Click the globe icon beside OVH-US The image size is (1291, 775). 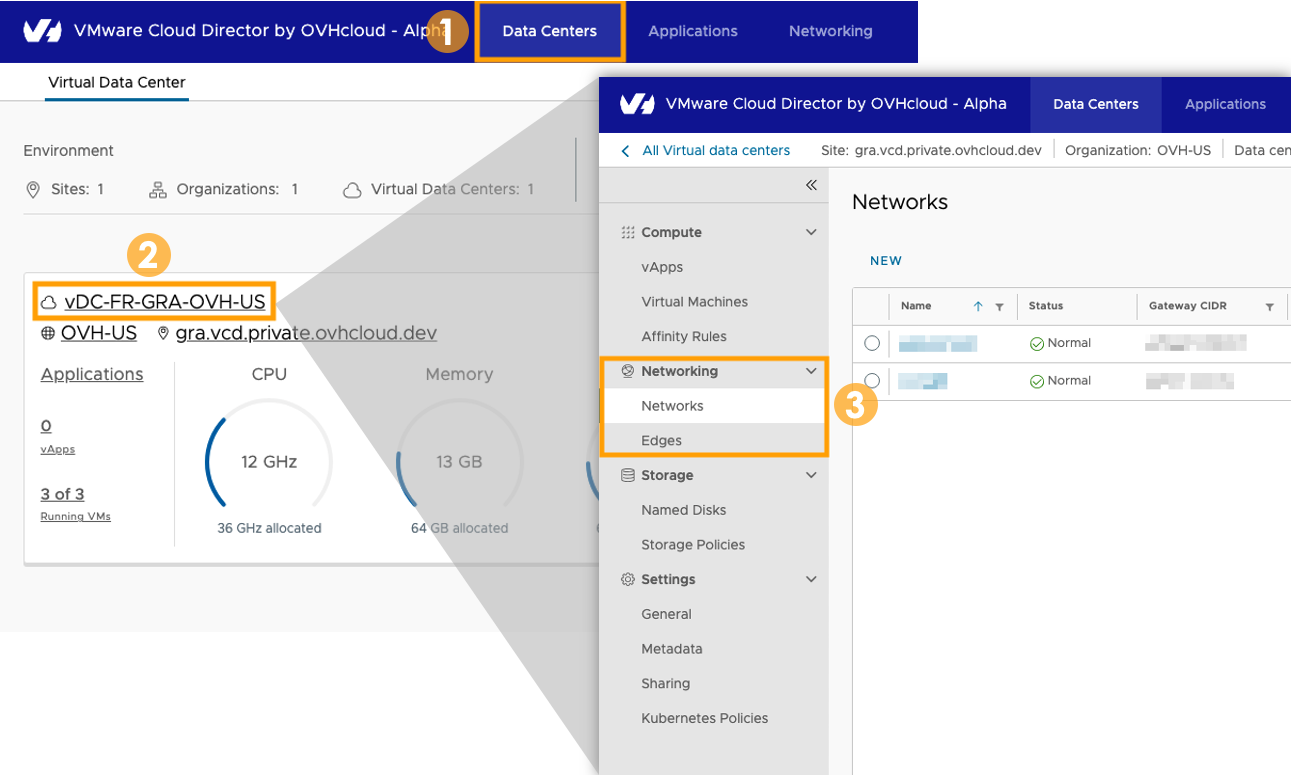[48, 333]
